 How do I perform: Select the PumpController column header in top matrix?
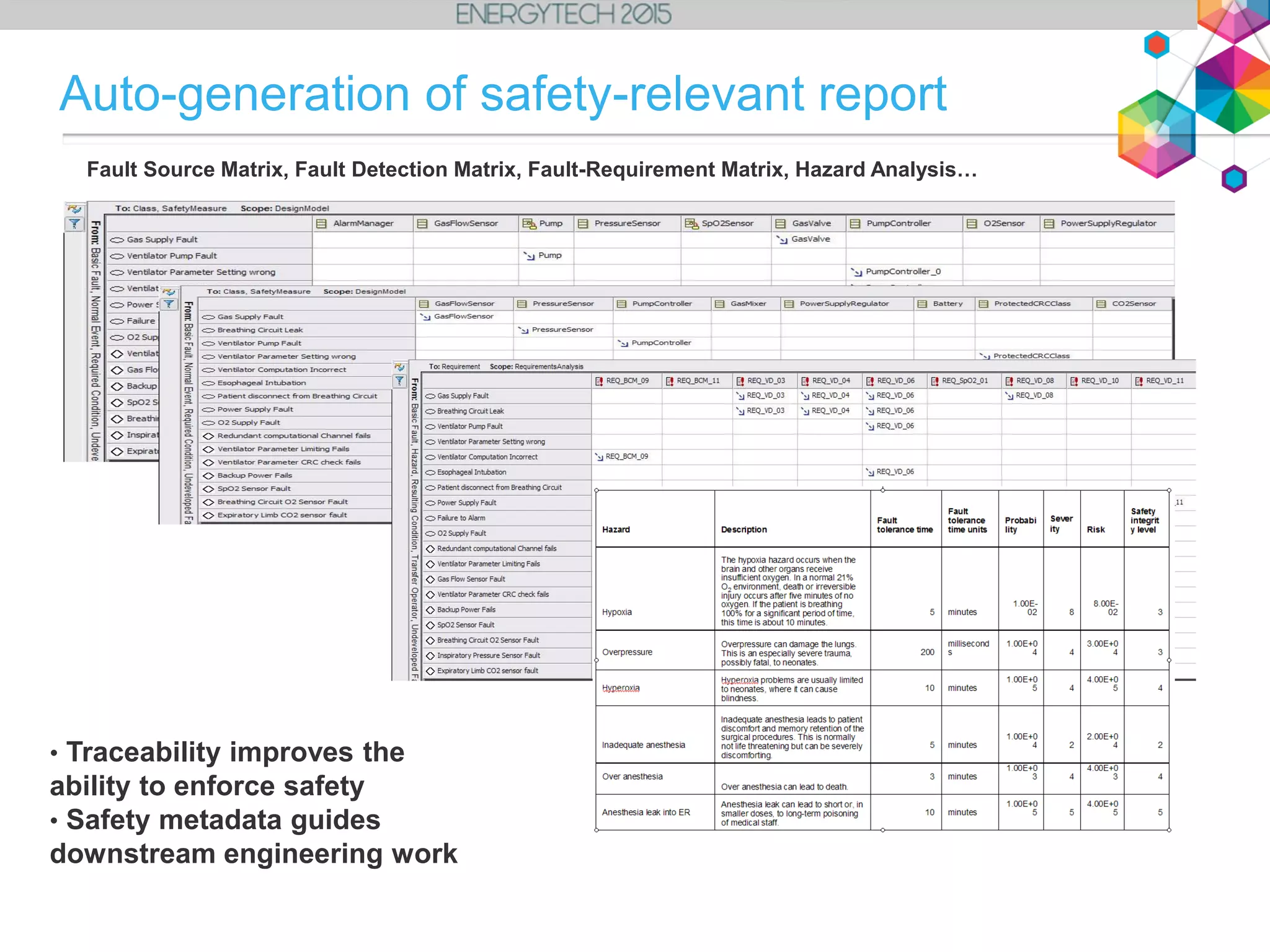coord(905,224)
